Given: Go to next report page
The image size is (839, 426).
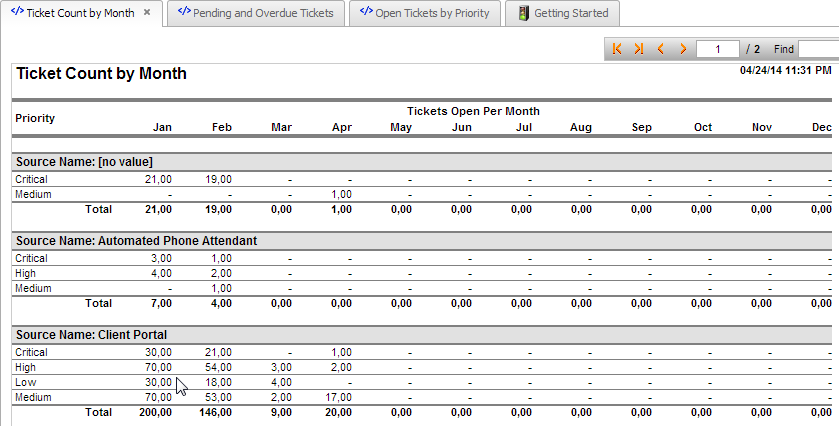Looking at the screenshot, I should (x=683, y=49).
